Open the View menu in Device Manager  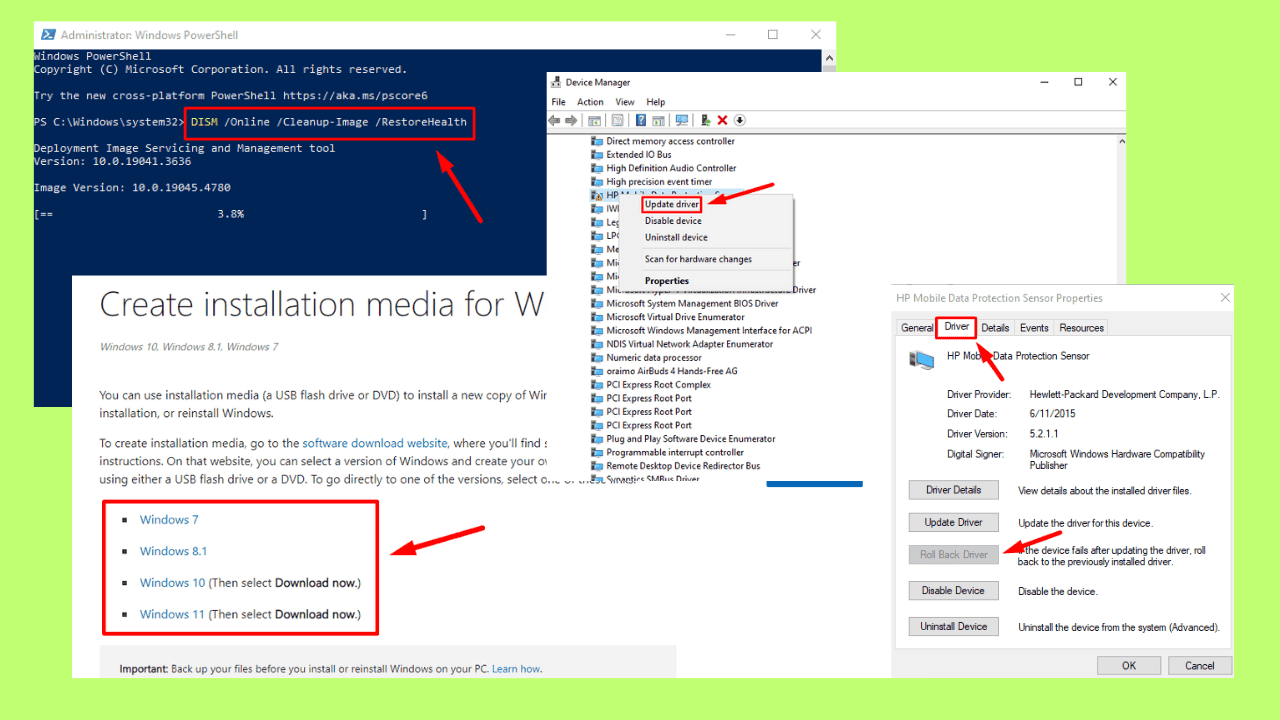[625, 102]
